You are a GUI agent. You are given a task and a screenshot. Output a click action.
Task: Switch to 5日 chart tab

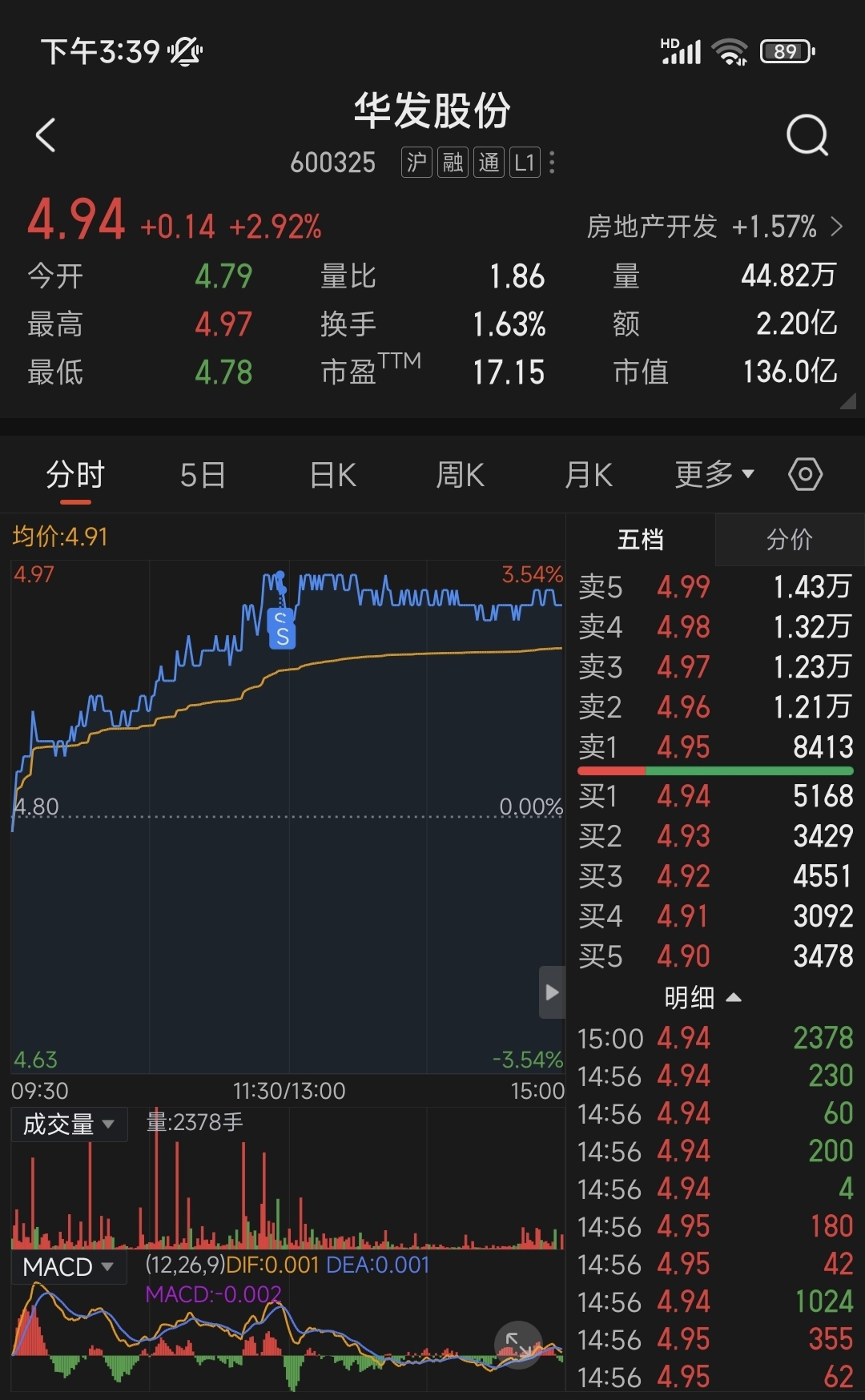(203, 475)
